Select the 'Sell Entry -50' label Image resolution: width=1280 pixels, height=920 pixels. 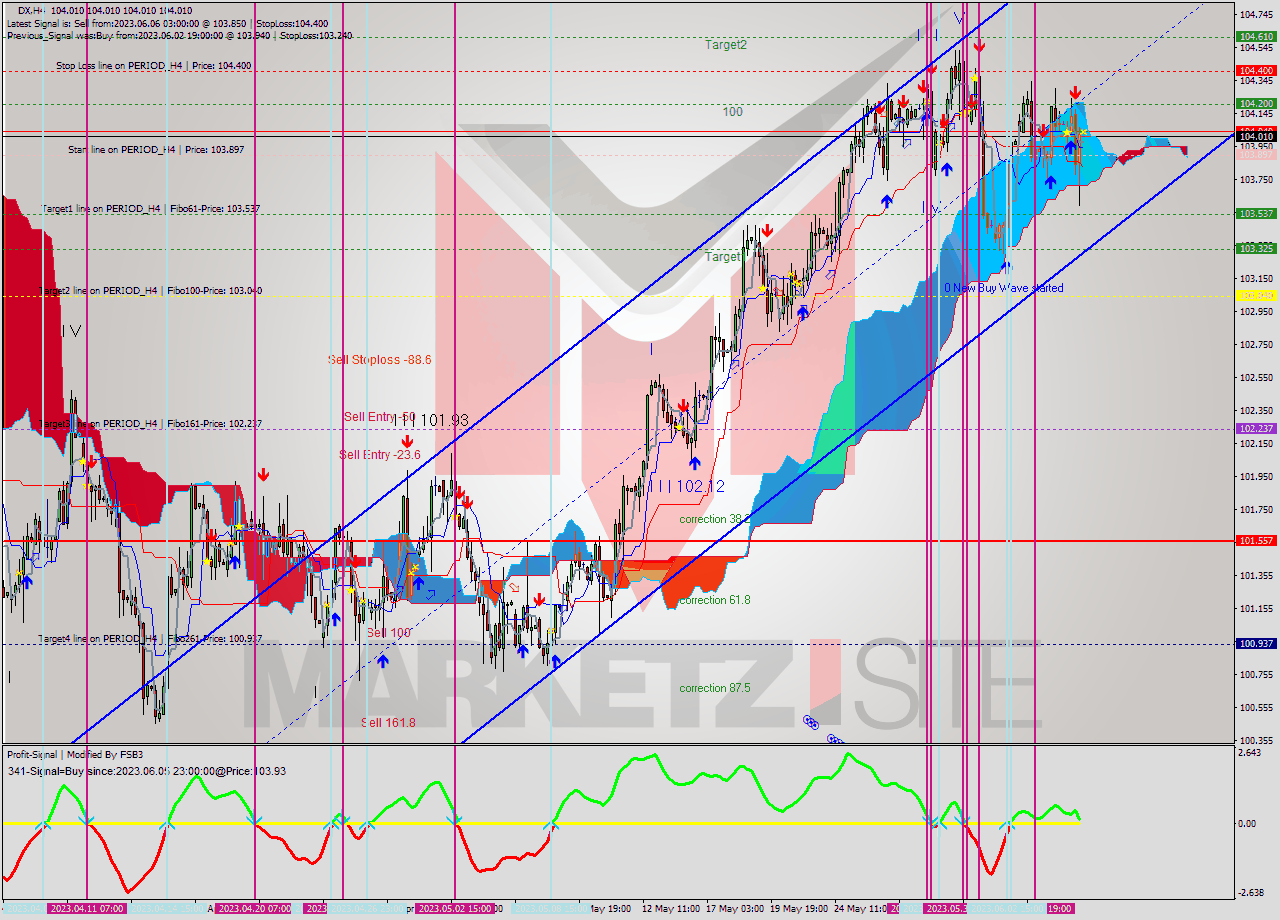pos(379,417)
